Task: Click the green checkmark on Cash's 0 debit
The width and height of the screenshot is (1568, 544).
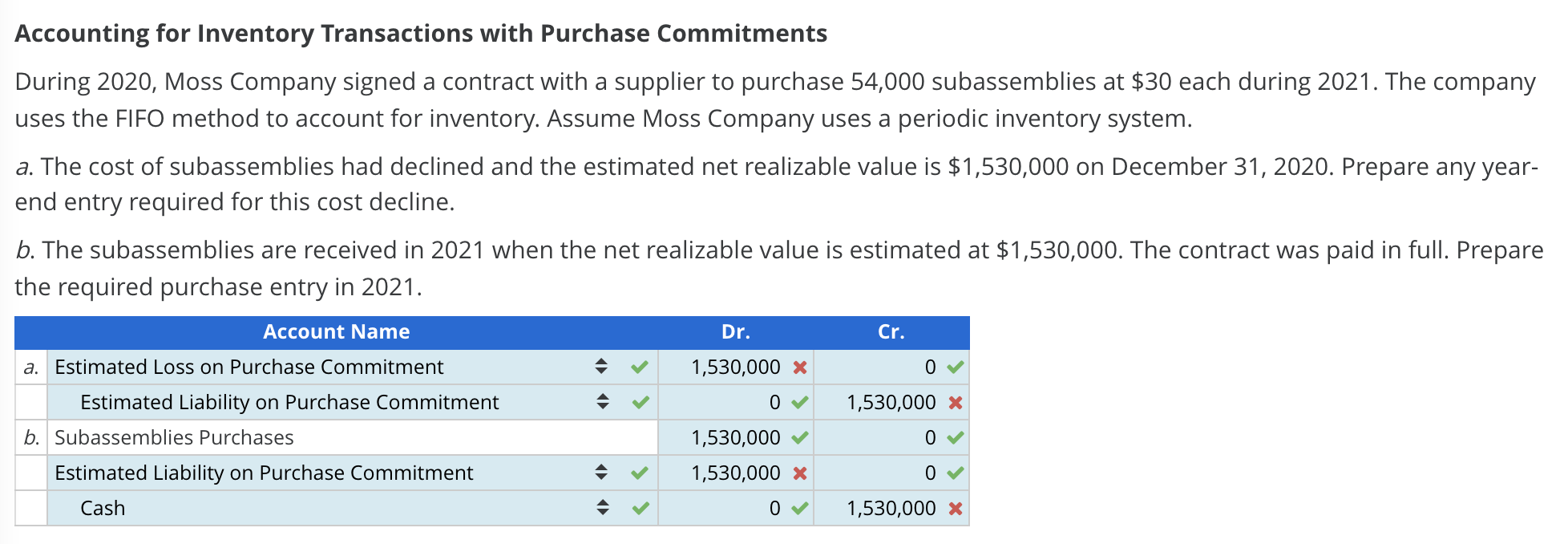Action: coord(798,507)
